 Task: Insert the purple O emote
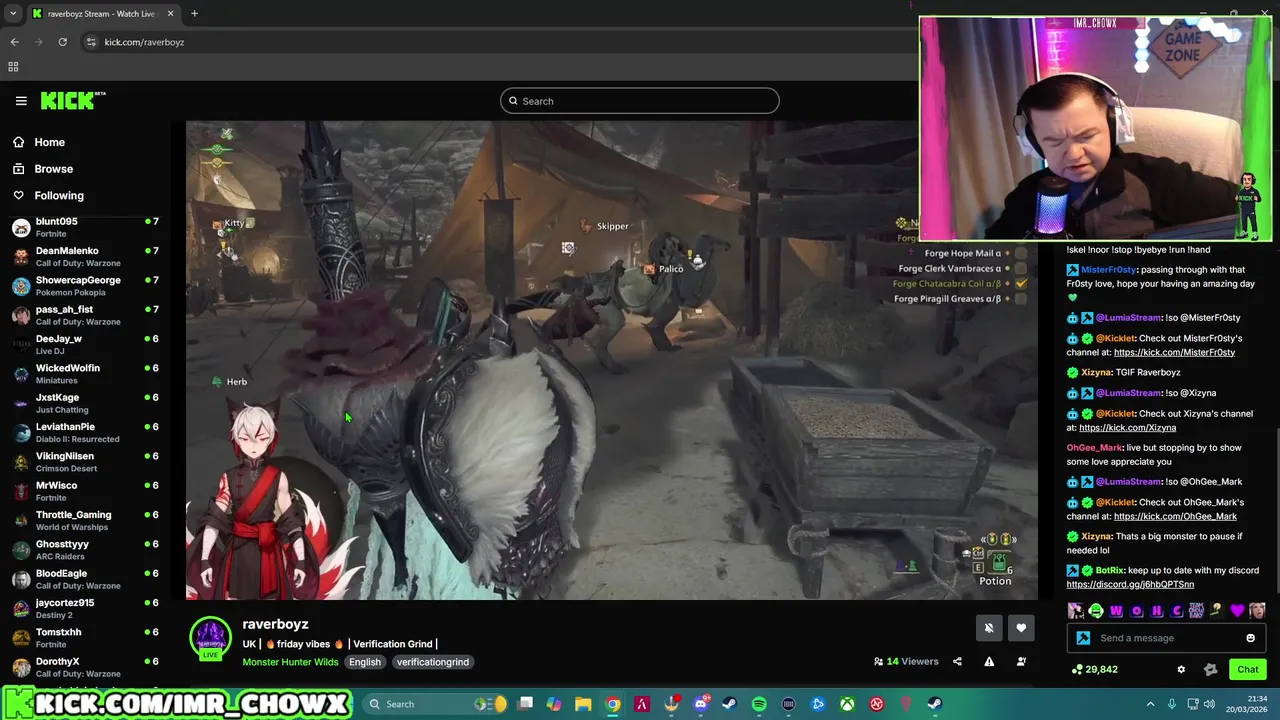pos(1136,611)
